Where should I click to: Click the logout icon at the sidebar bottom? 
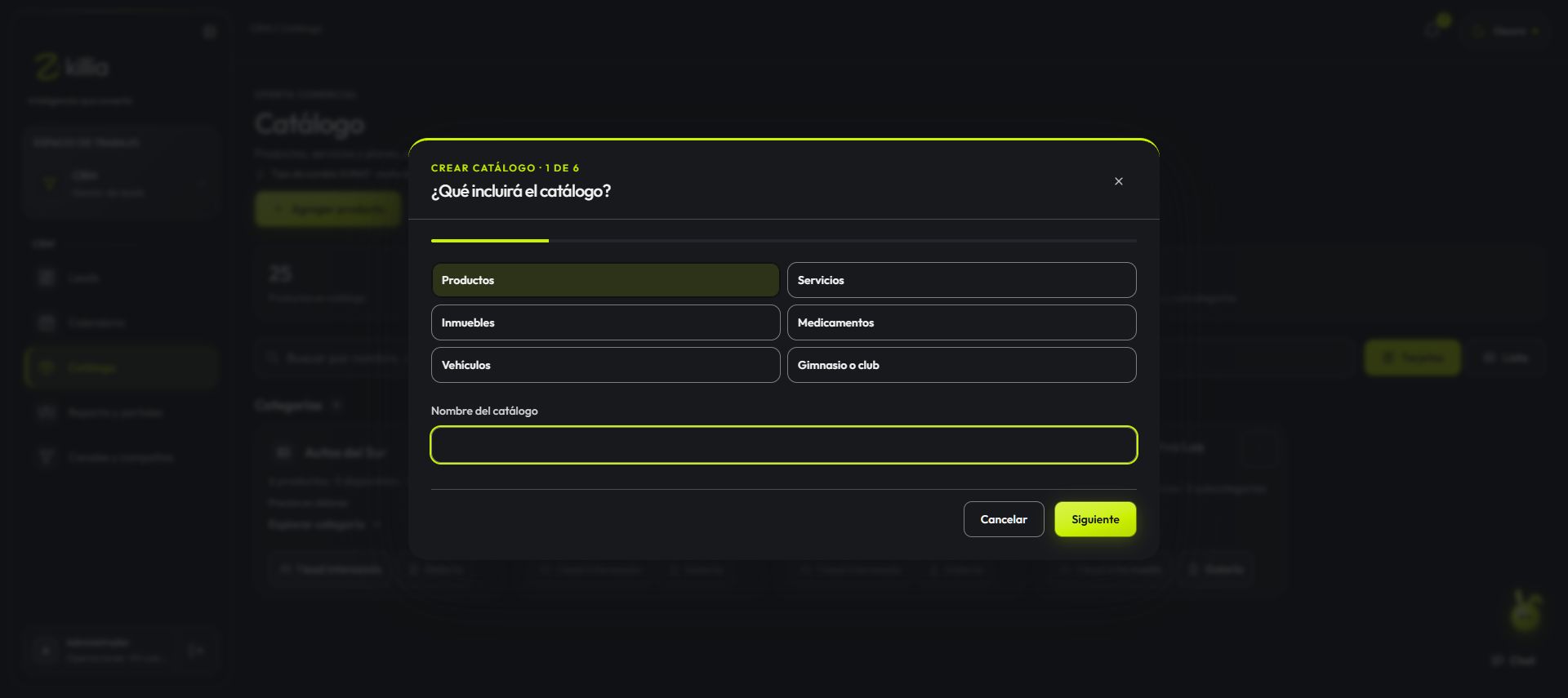tap(196, 651)
